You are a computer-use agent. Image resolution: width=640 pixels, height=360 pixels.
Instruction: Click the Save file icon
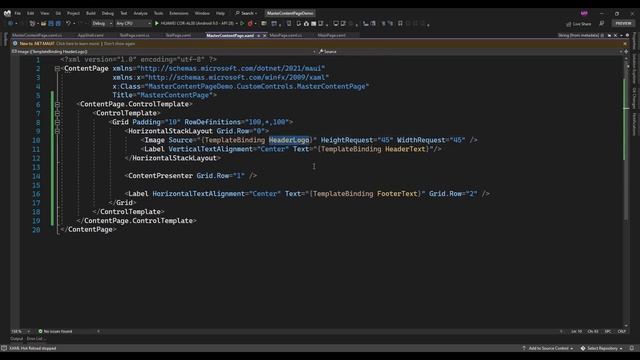[x=51, y=24]
